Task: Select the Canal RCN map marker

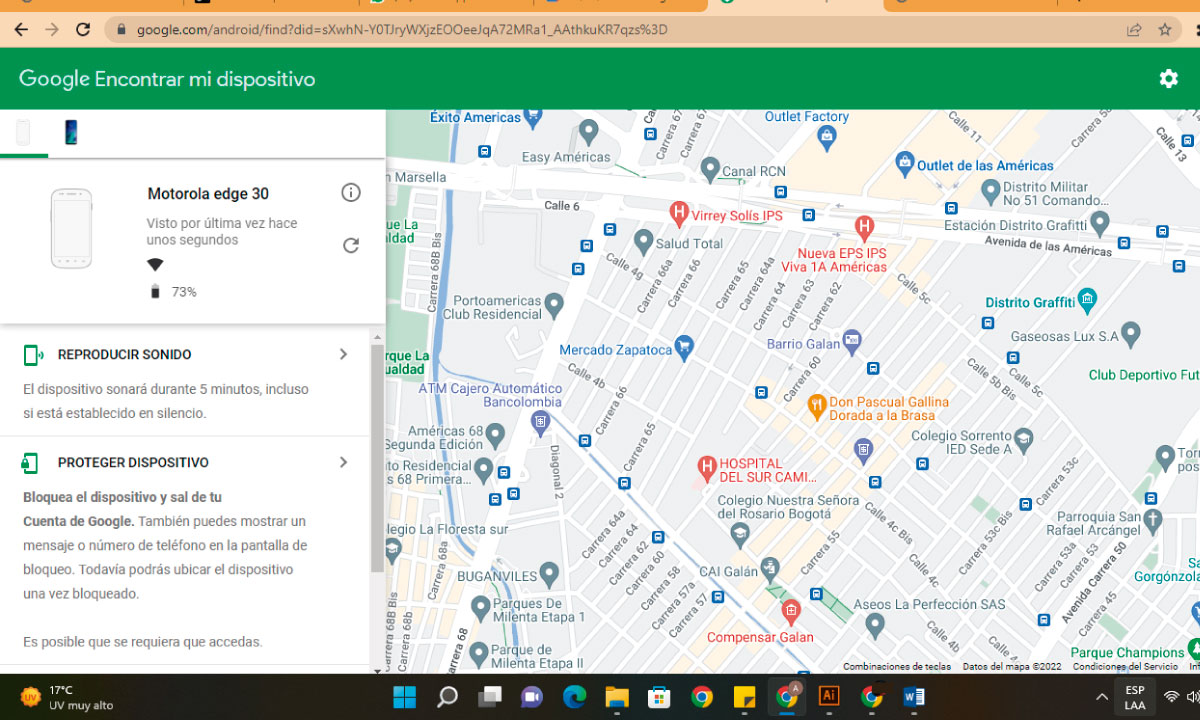Action: [x=710, y=167]
